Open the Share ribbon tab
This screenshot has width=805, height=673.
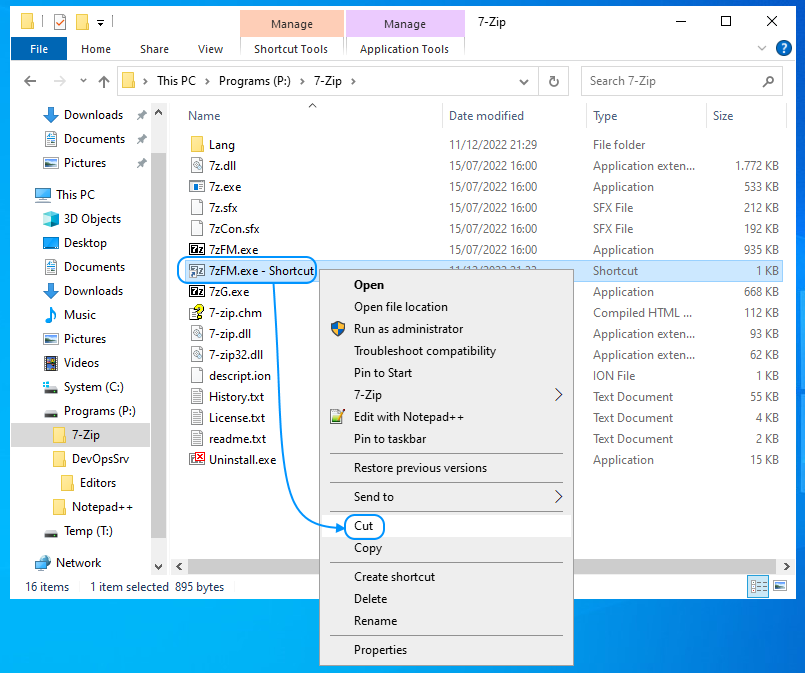point(155,49)
